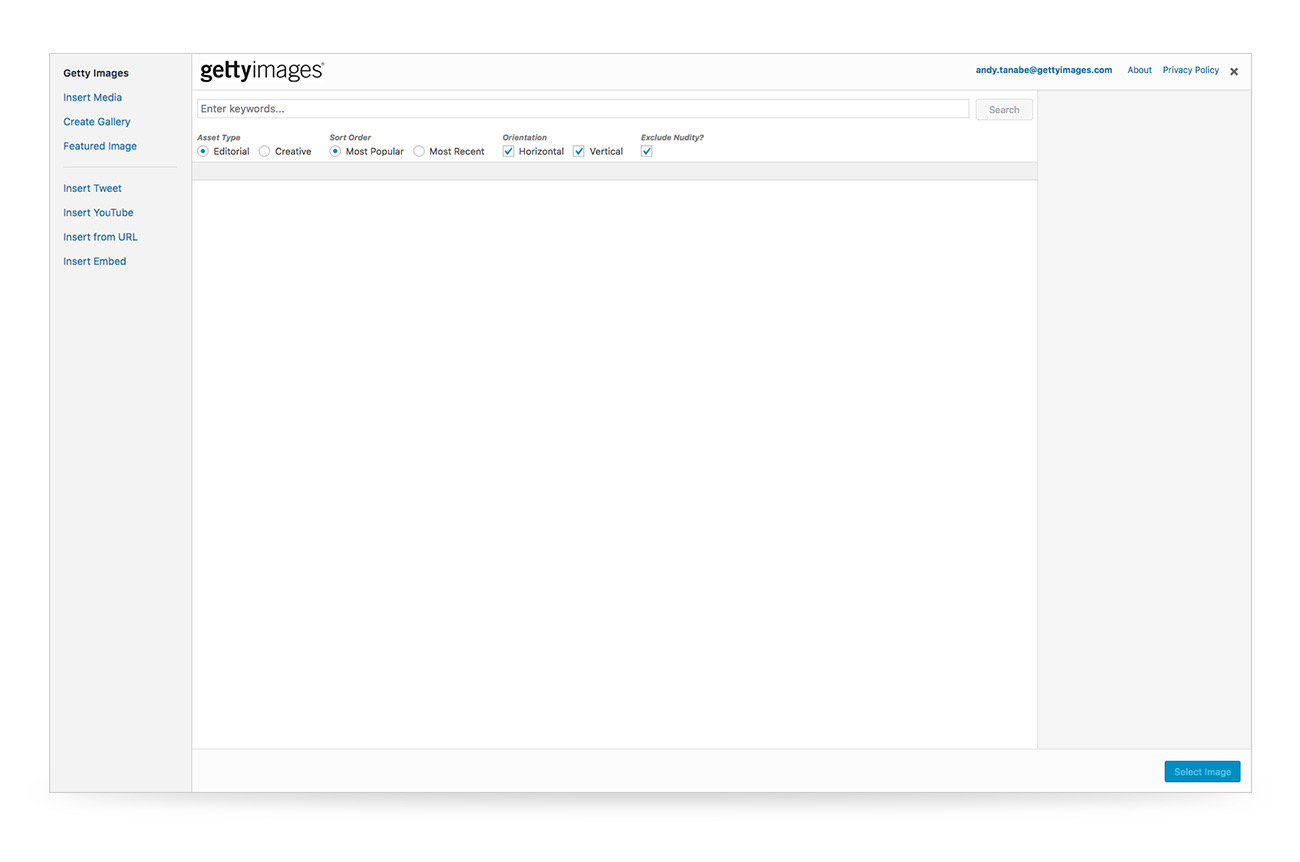Open the Privacy Policy link

pyautogui.click(x=1190, y=70)
